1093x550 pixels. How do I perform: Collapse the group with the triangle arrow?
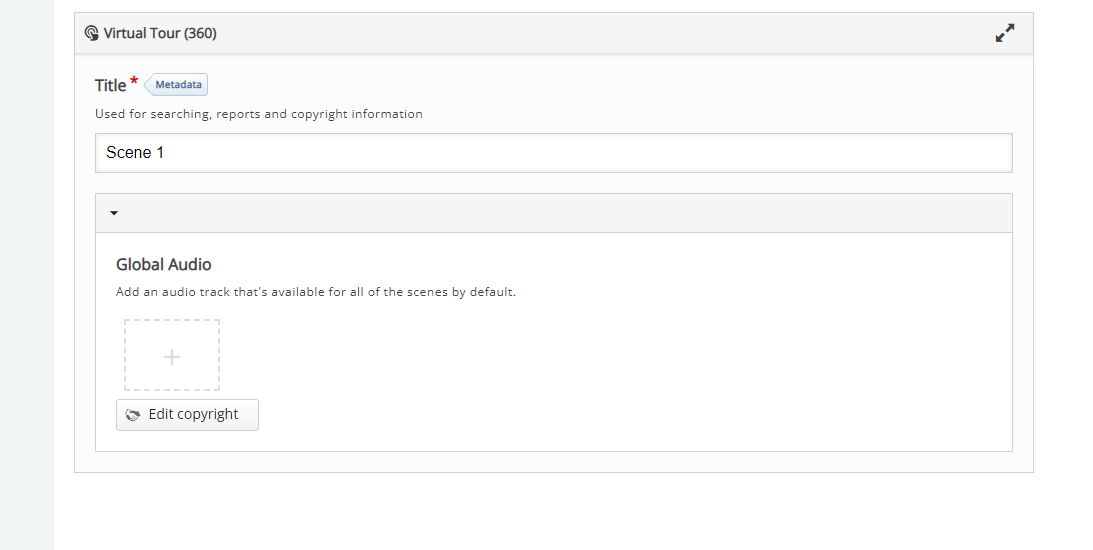click(x=114, y=213)
